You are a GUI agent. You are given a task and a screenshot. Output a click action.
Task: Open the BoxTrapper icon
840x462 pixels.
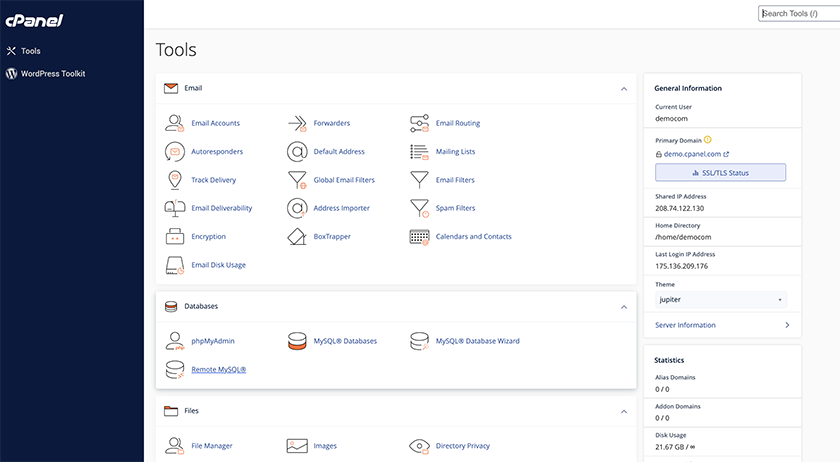(x=297, y=236)
